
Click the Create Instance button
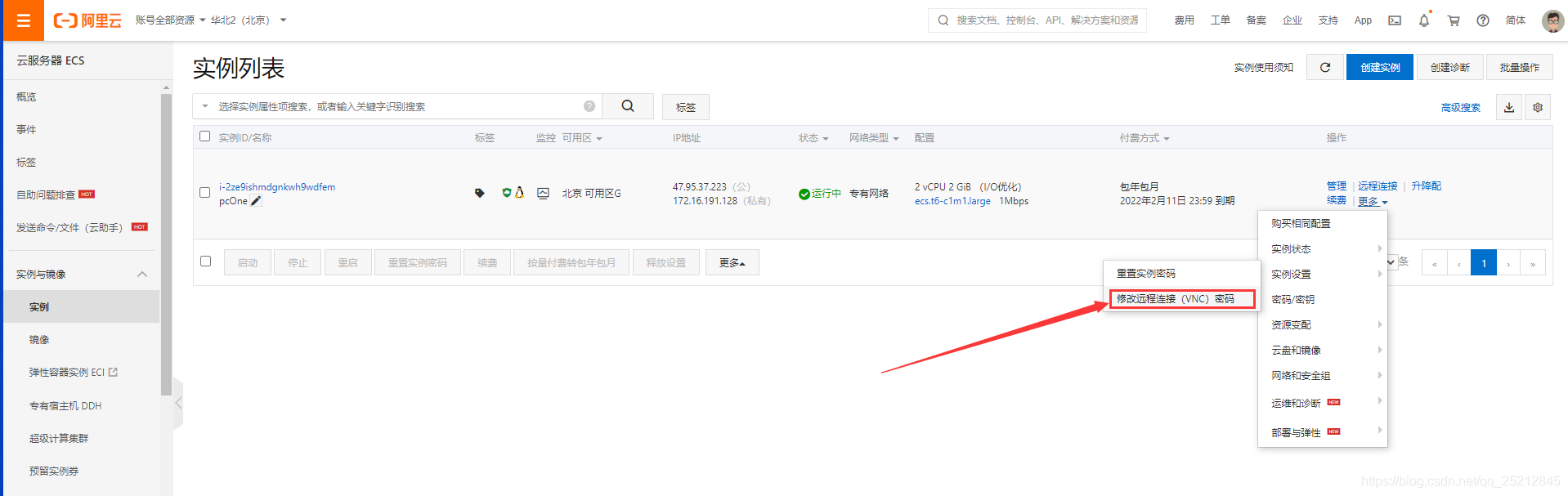pyautogui.click(x=1380, y=67)
